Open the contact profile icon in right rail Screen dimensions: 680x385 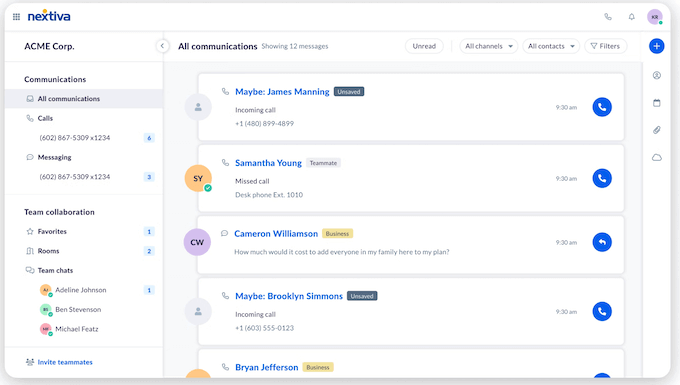point(657,75)
